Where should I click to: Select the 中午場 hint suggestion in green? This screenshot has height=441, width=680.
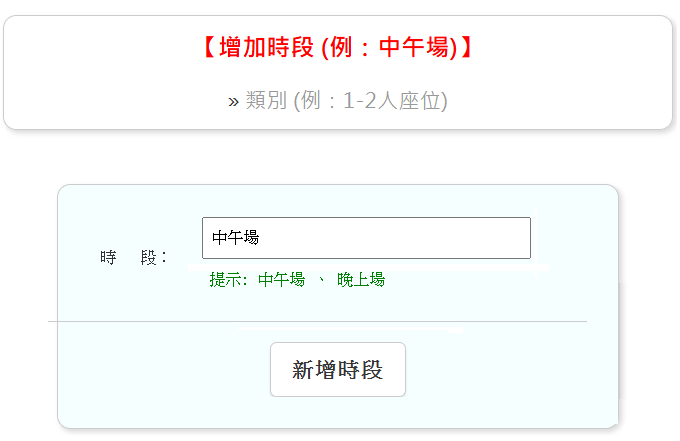coord(281,280)
